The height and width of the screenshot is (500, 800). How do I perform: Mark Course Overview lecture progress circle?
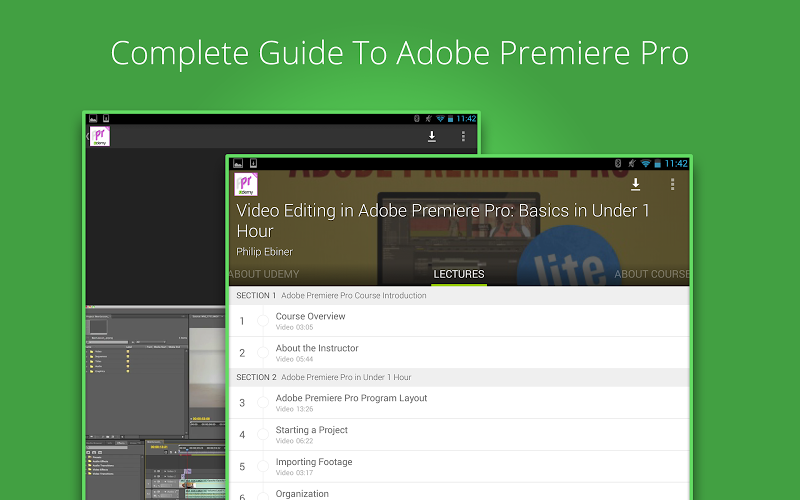[263, 321]
